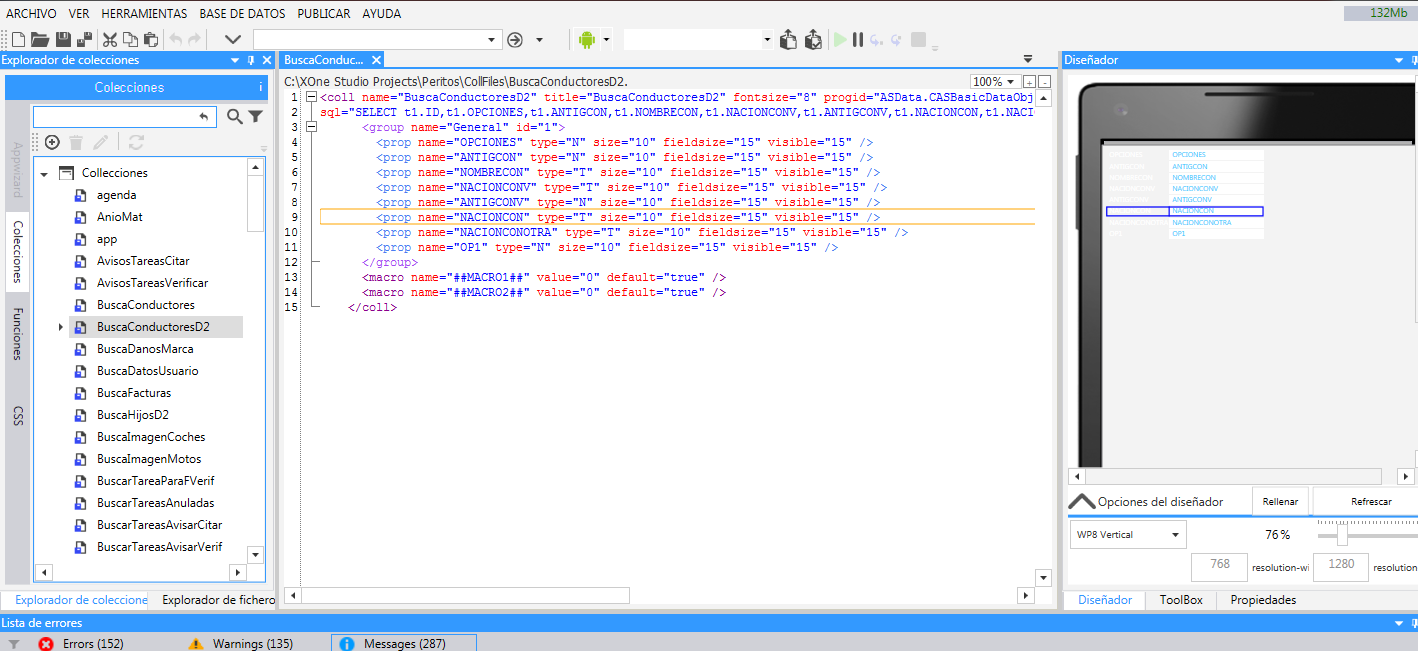Screen dimensions: 1418x651
Task: Click the checkmark validate icon in toolbar
Action: coord(233,40)
